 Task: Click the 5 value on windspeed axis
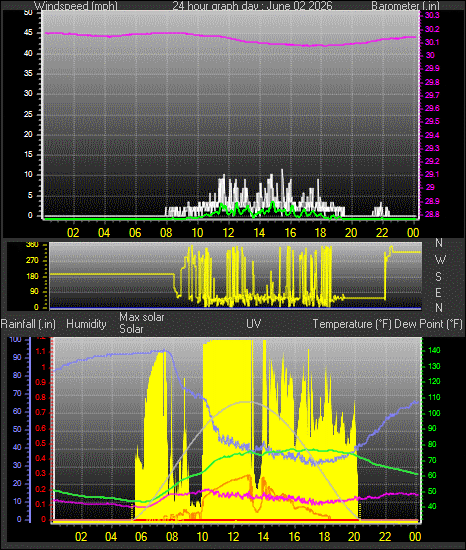click(x=30, y=195)
